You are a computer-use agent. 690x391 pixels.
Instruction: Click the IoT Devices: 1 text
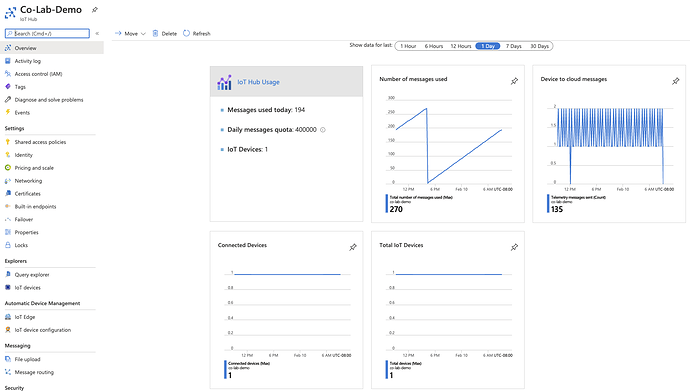coord(247,150)
